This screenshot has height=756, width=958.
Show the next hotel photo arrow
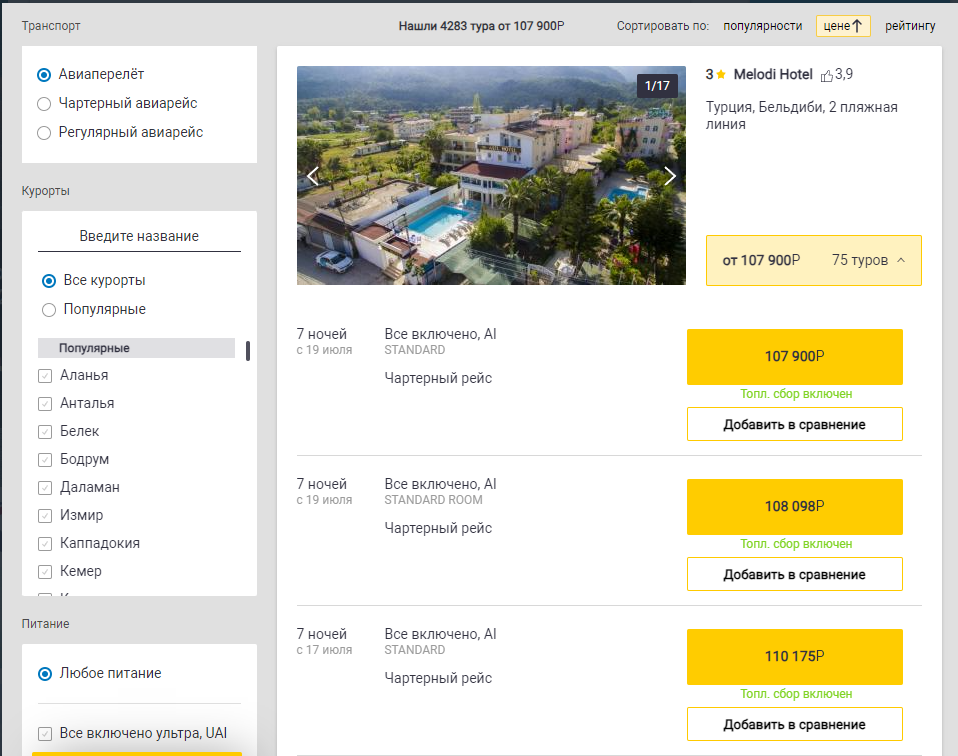pos(670,176)
